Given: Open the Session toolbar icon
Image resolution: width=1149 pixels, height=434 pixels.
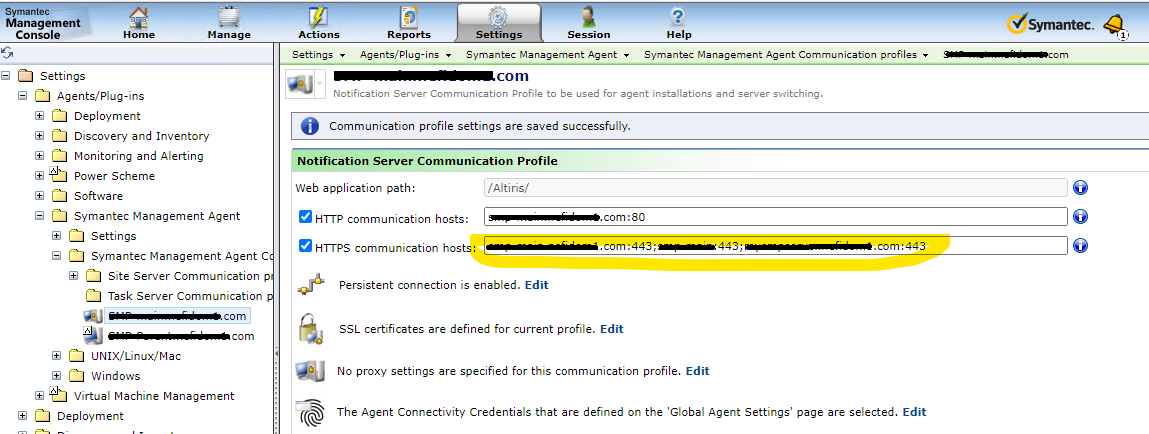Looking at the screenshot, I should pyautogui.click(x=588, y=18).
